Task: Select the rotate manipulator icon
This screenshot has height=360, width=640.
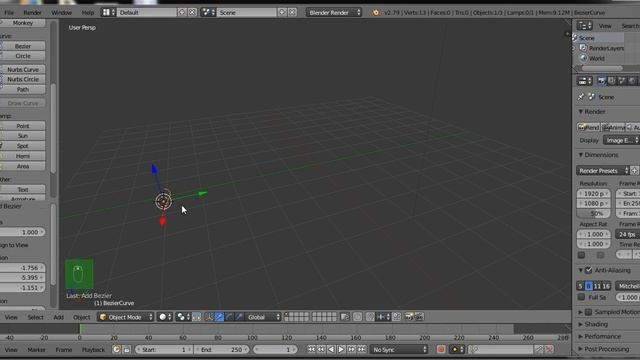Action: pos(229,317)
